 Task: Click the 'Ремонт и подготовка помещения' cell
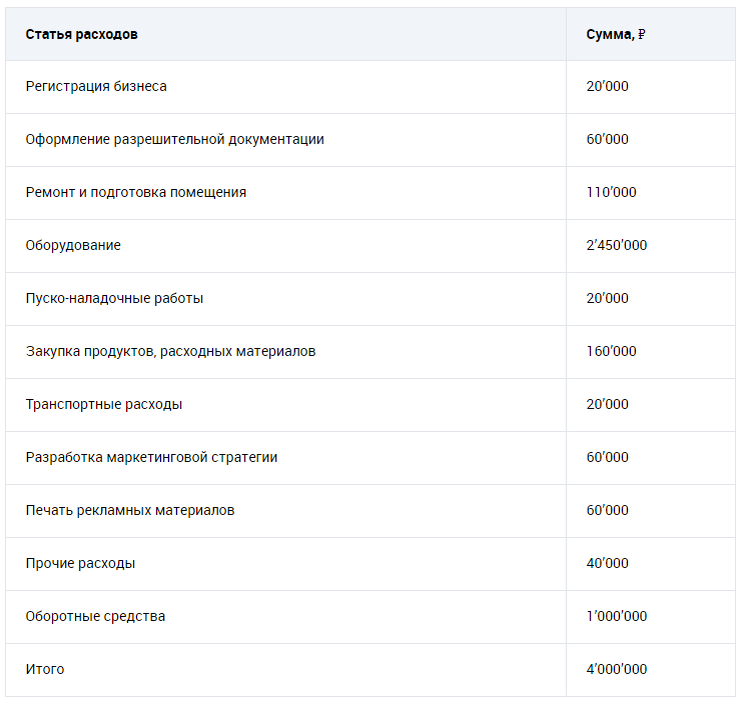pyautogui.click(x=136, y=192)
